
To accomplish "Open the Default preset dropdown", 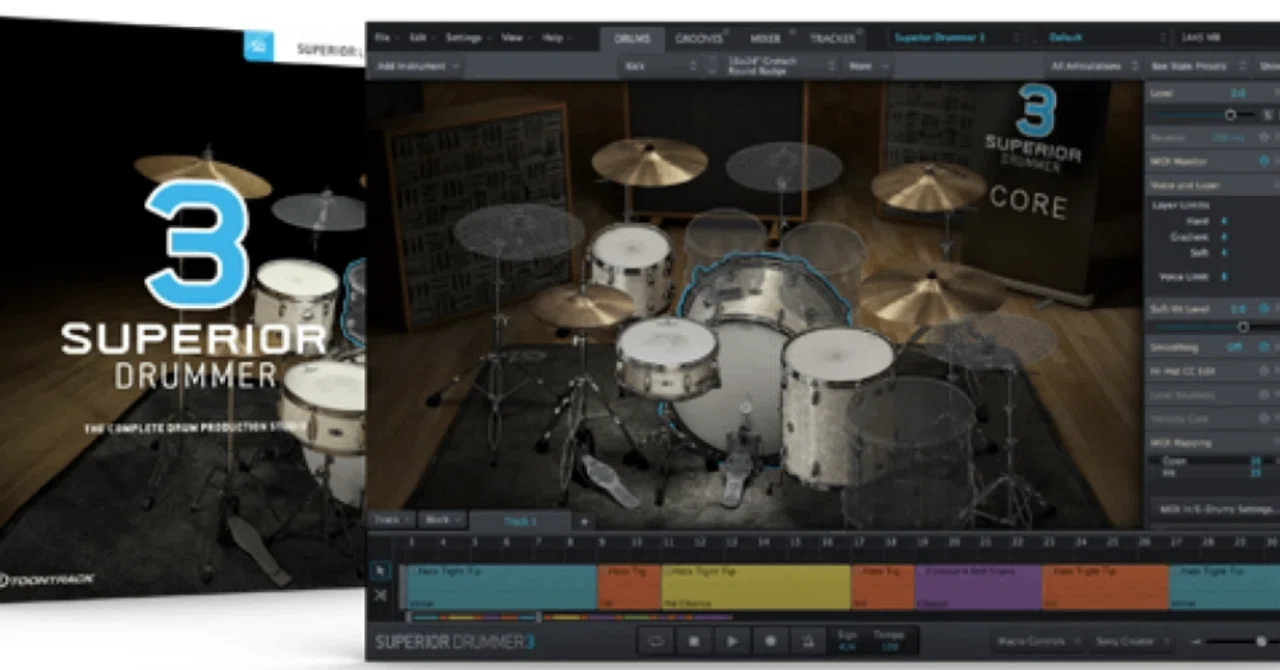I will tap(1105, 38).
